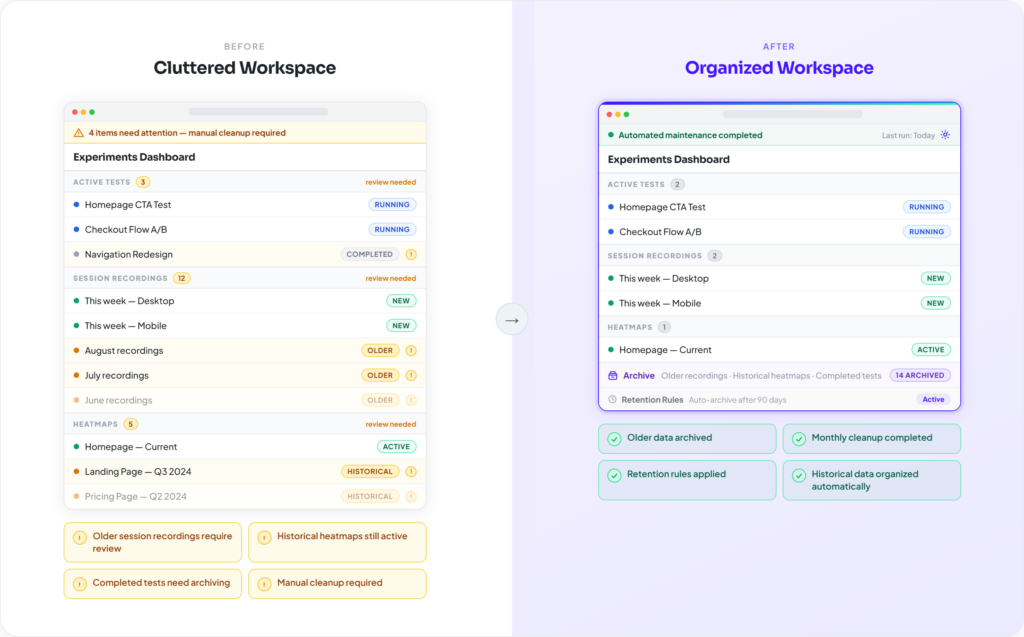Click review needed link in Active Tests header
This screenshot has width=1024, height=637.
pos(391,182)
